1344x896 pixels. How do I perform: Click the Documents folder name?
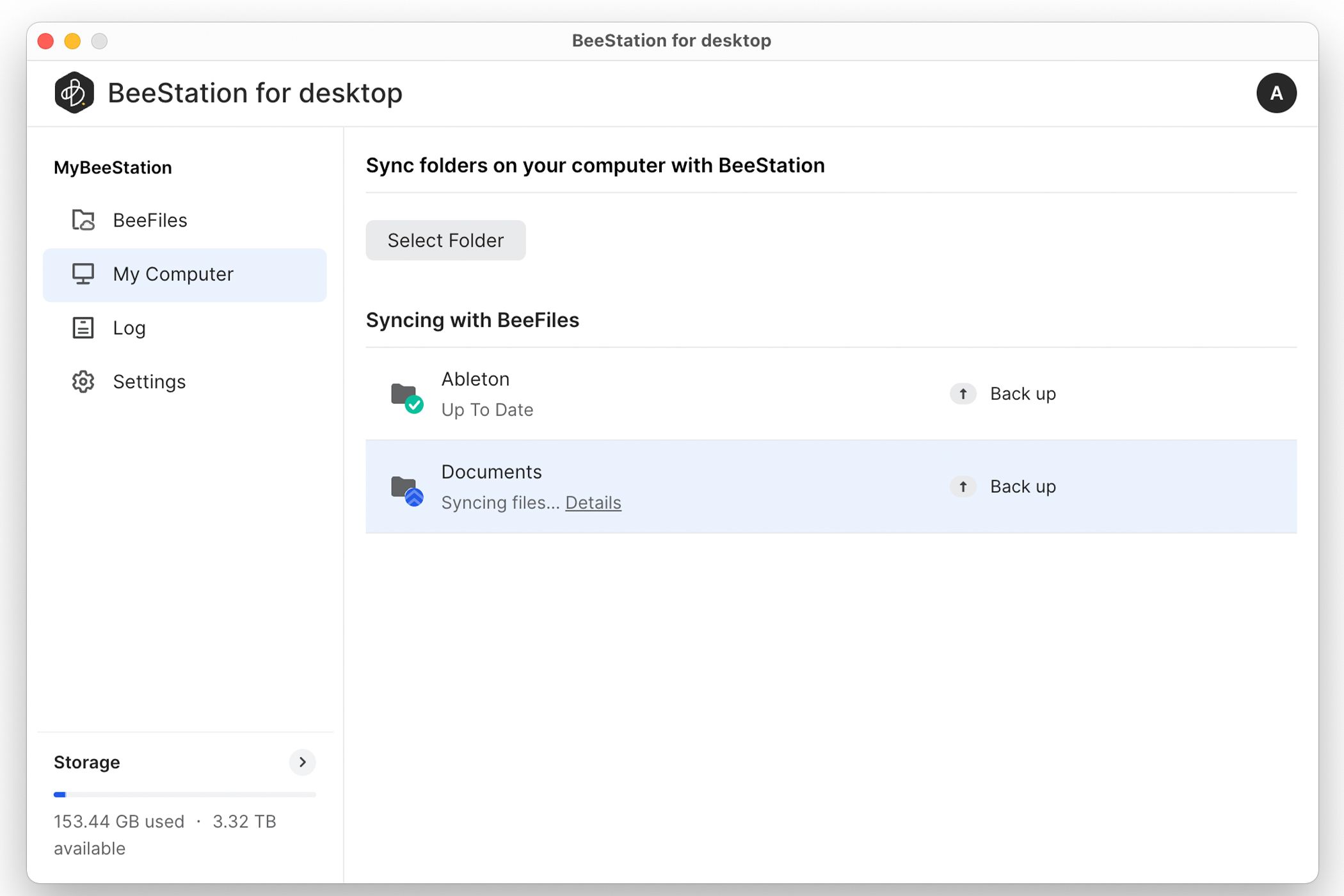click(x=492, y=472)
